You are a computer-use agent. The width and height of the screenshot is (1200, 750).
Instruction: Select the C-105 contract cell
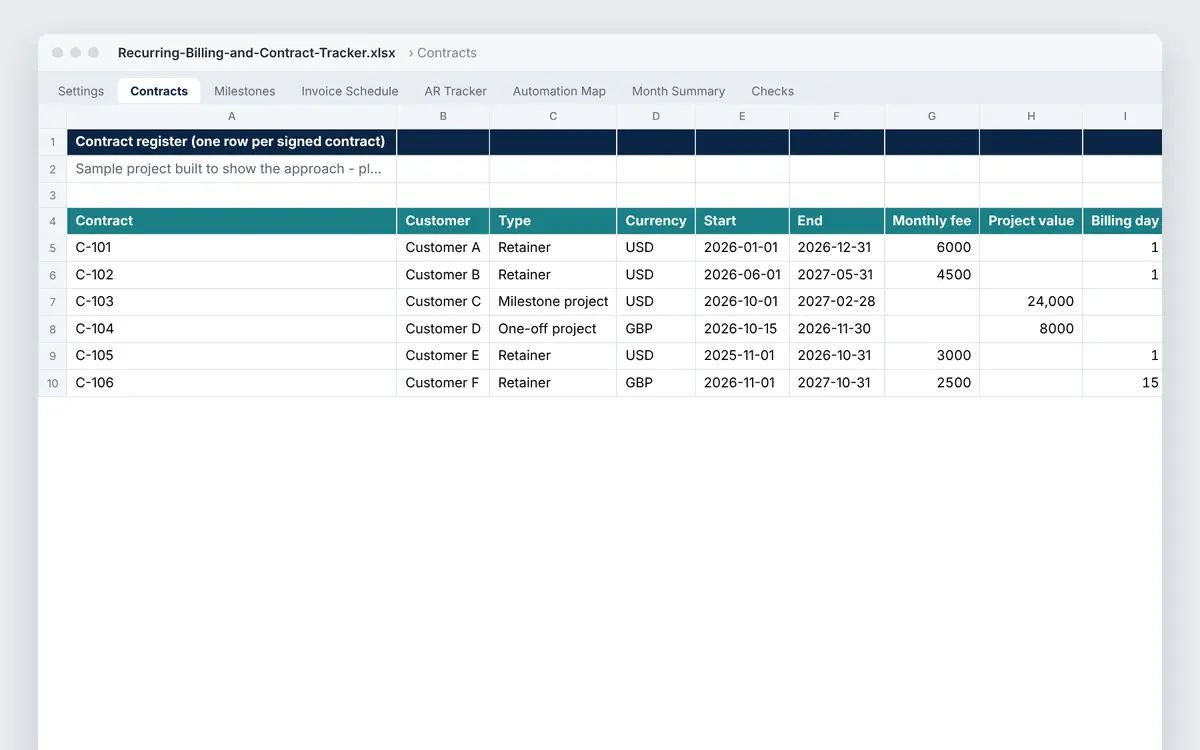(232, 356)
